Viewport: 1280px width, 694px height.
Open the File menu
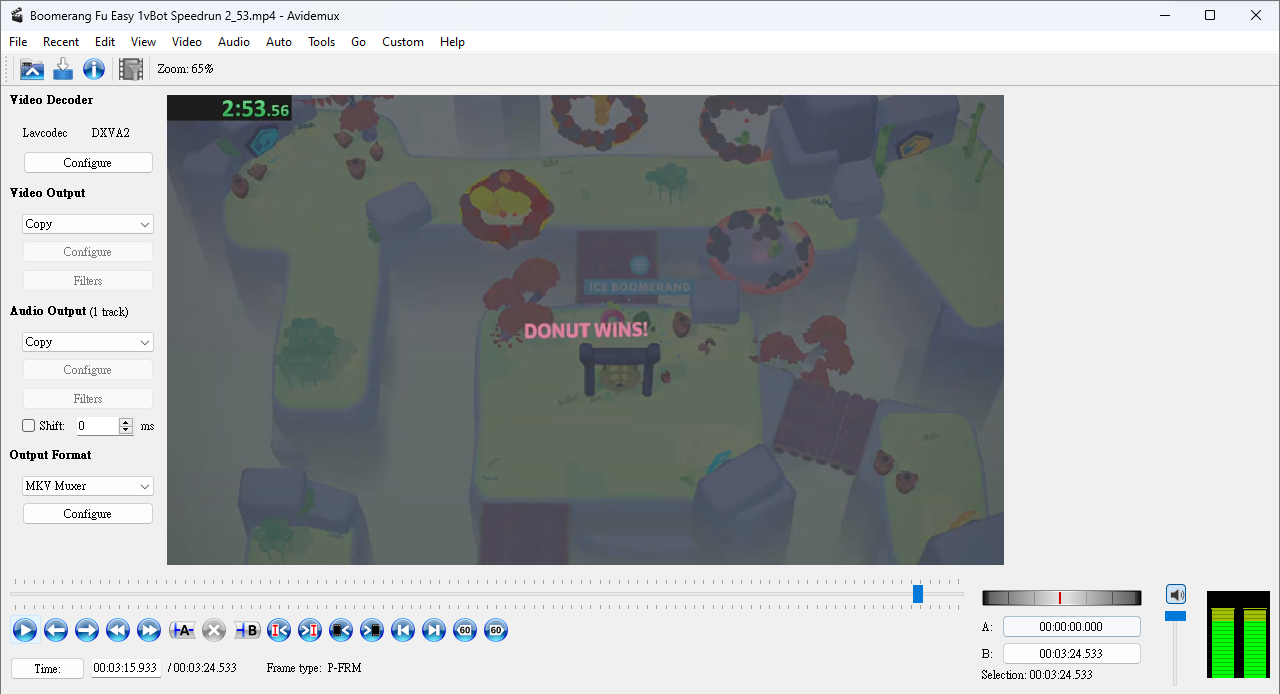[18, 42]
